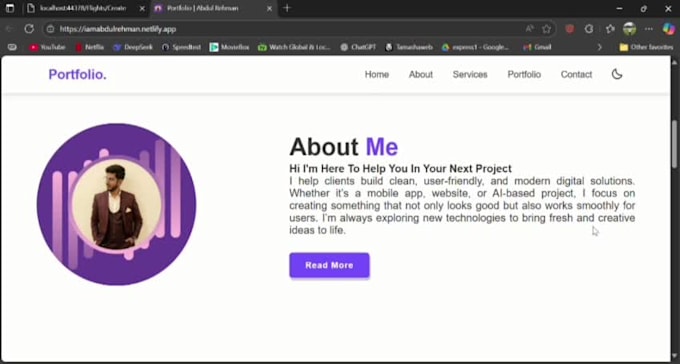Viewport: 680px width, 364px height.
Task: Open the red shield extension icon
Action: point(570,29)
